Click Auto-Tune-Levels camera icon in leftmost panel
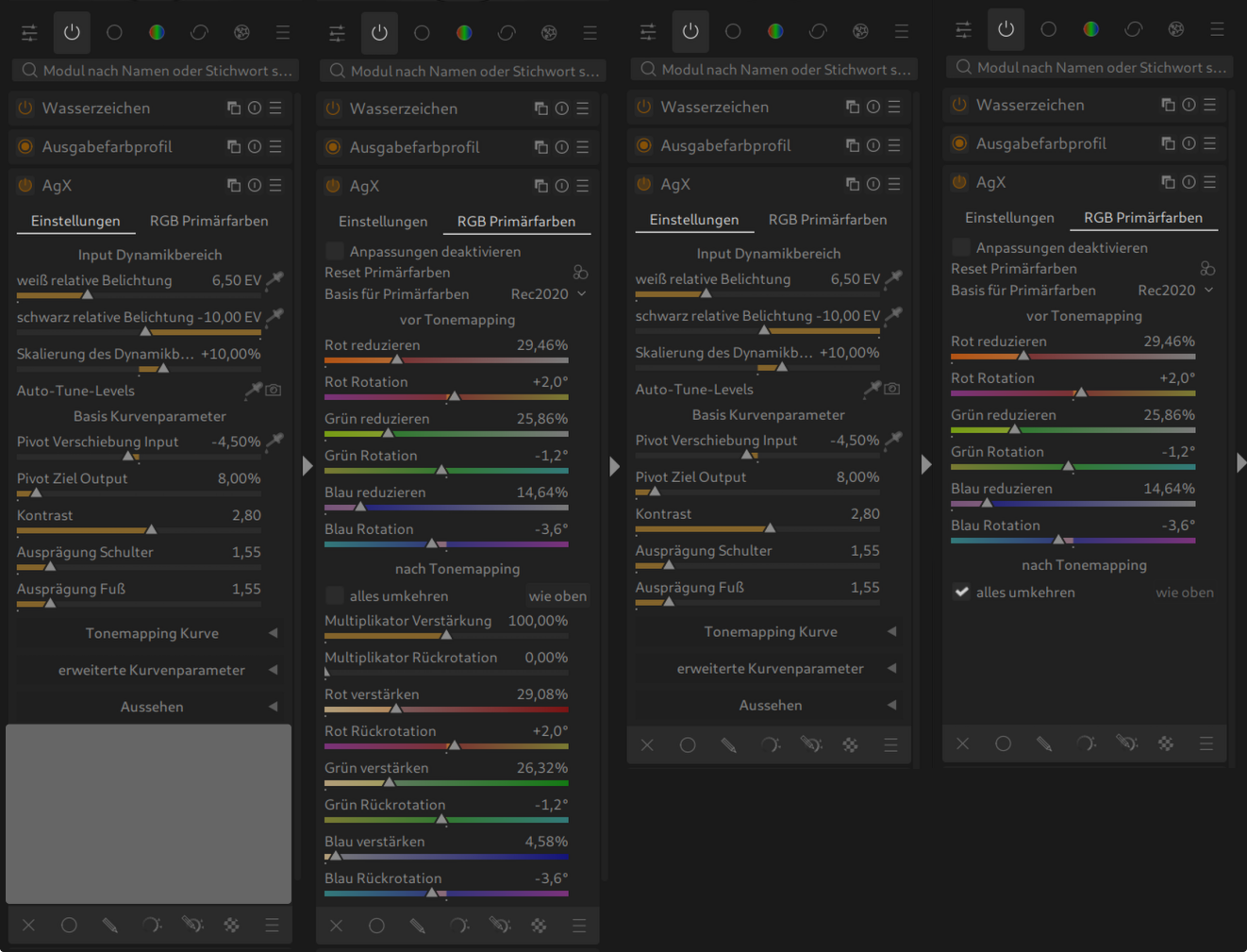This screenshot has width=1247, height=952. [x=274, y=390]
